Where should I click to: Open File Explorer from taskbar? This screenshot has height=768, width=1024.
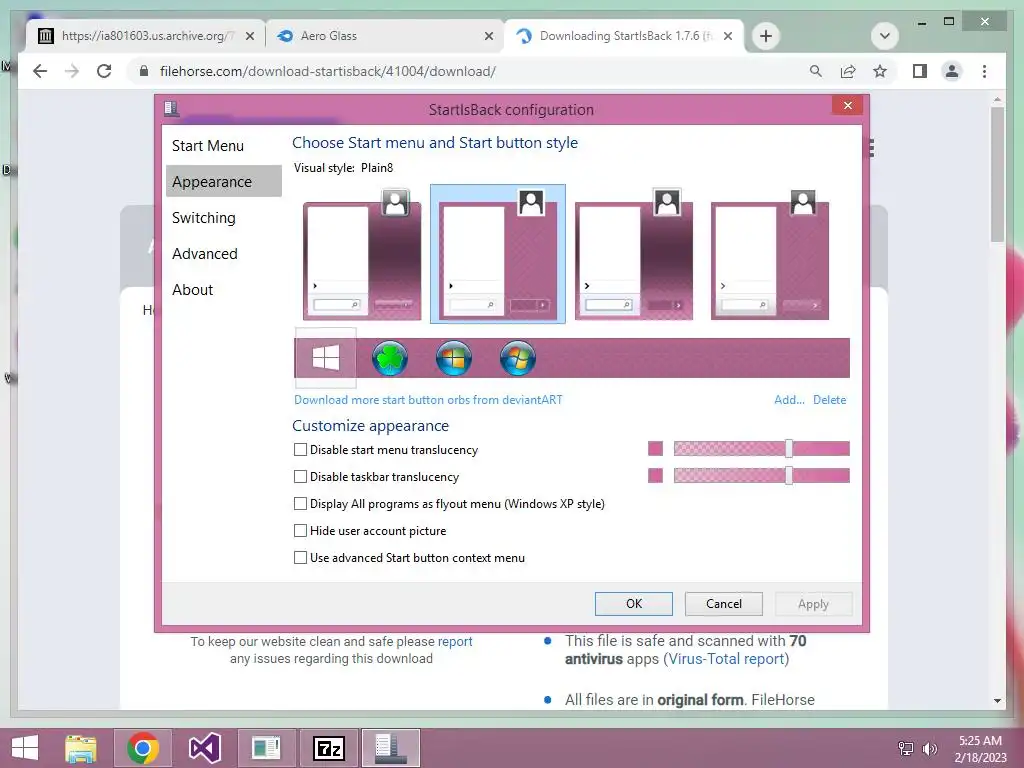pos(81,748)
